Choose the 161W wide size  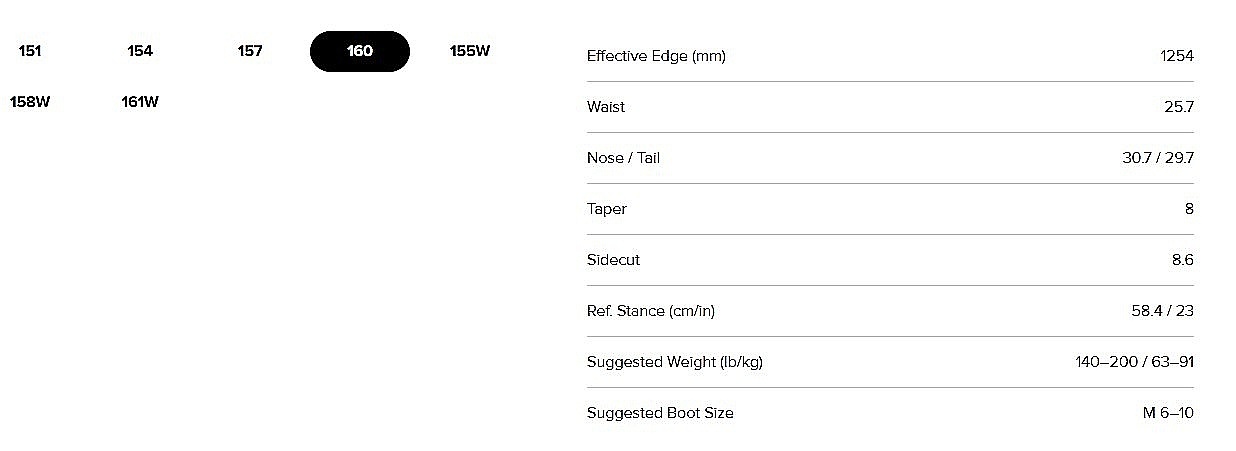(x=140, y=102)
